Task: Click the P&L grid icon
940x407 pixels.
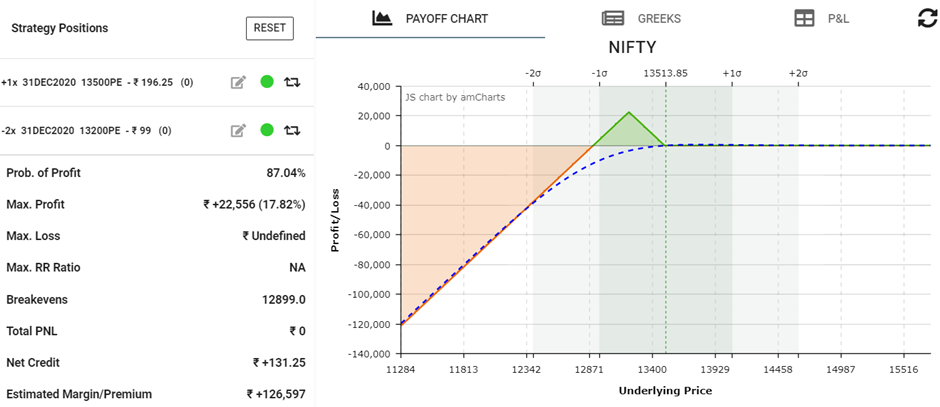Action: (804, 19)
